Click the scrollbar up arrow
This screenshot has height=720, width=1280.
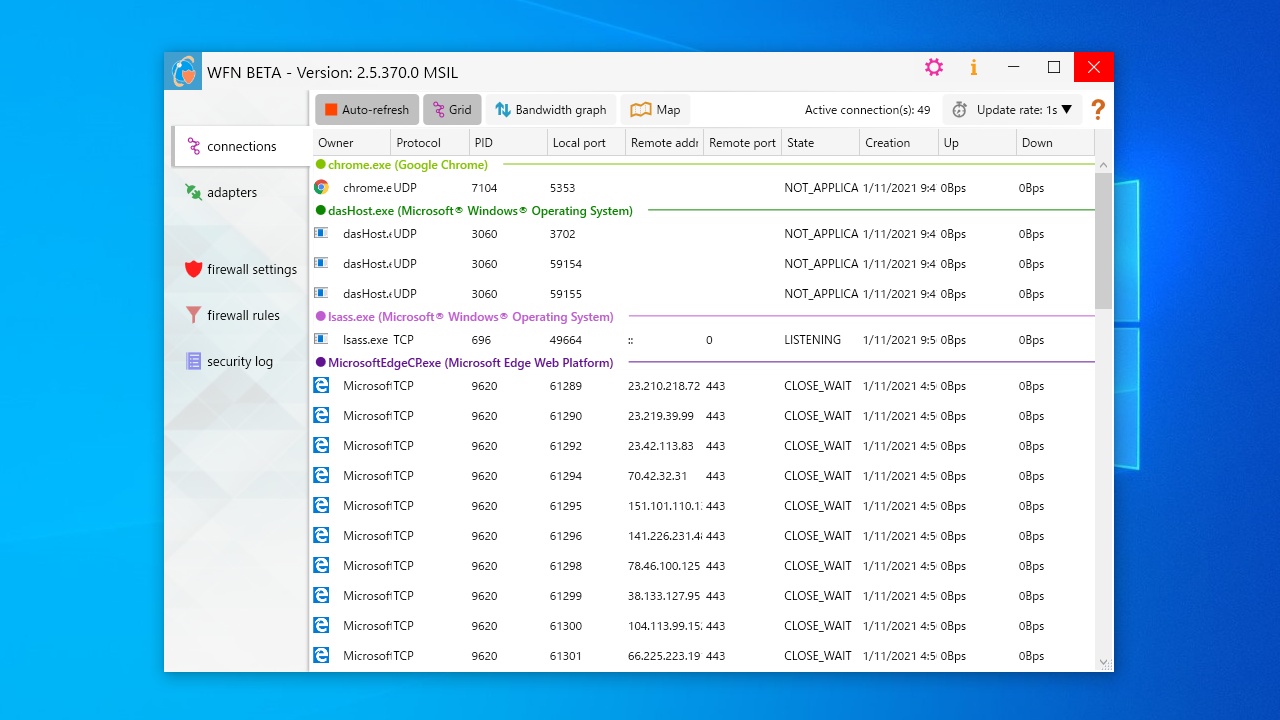click(x=1104, y=165)
